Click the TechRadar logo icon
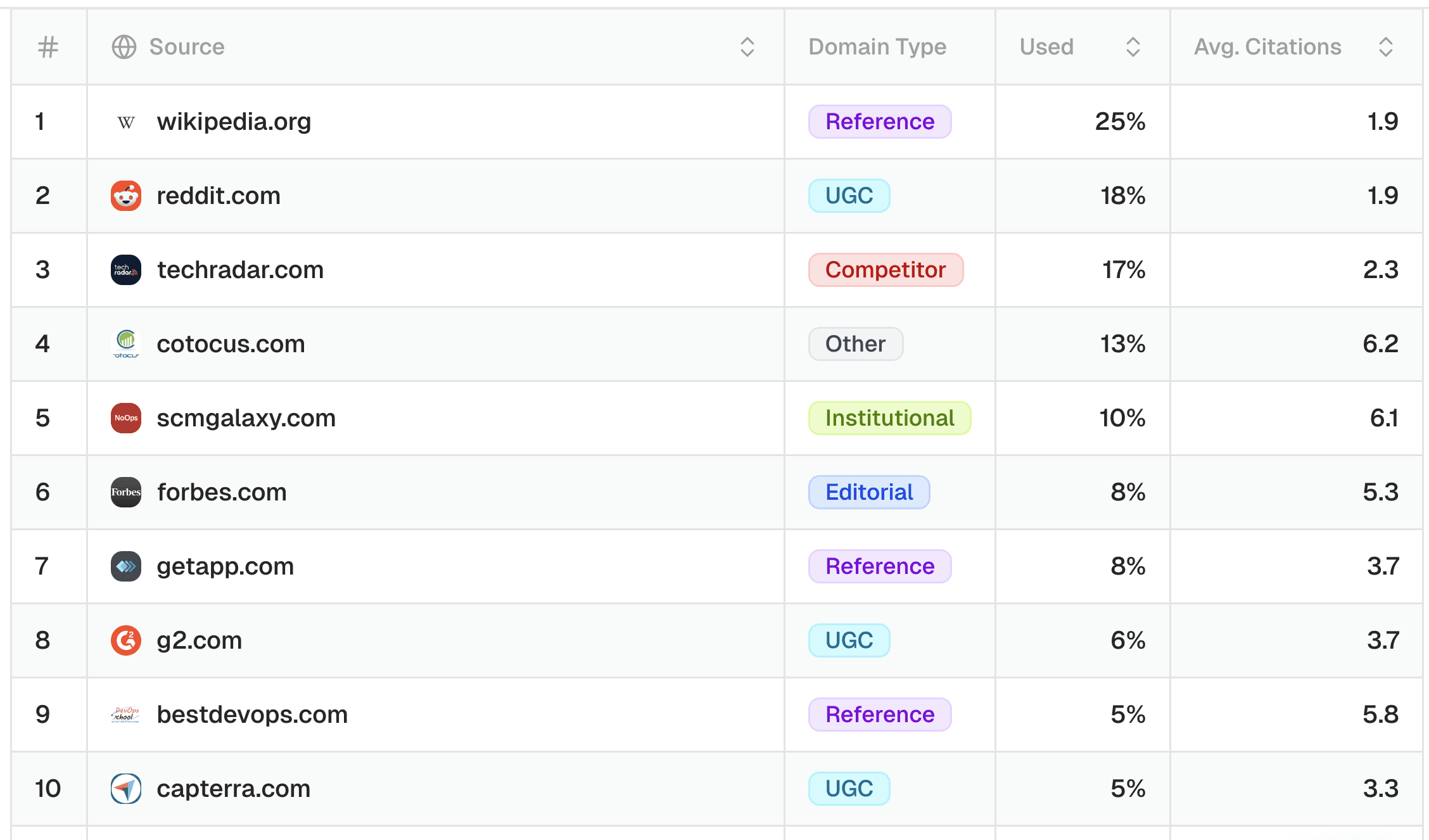This screenshot has width=1429, height=840. tap(126, 270)
